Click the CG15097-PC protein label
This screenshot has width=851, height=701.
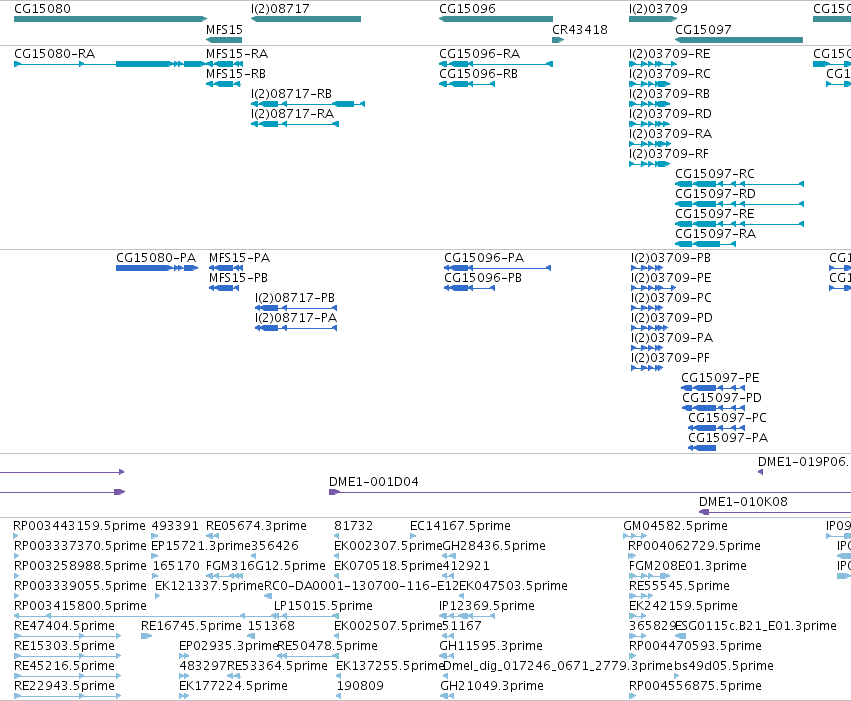pyautogui.click(x=727, y=418)
